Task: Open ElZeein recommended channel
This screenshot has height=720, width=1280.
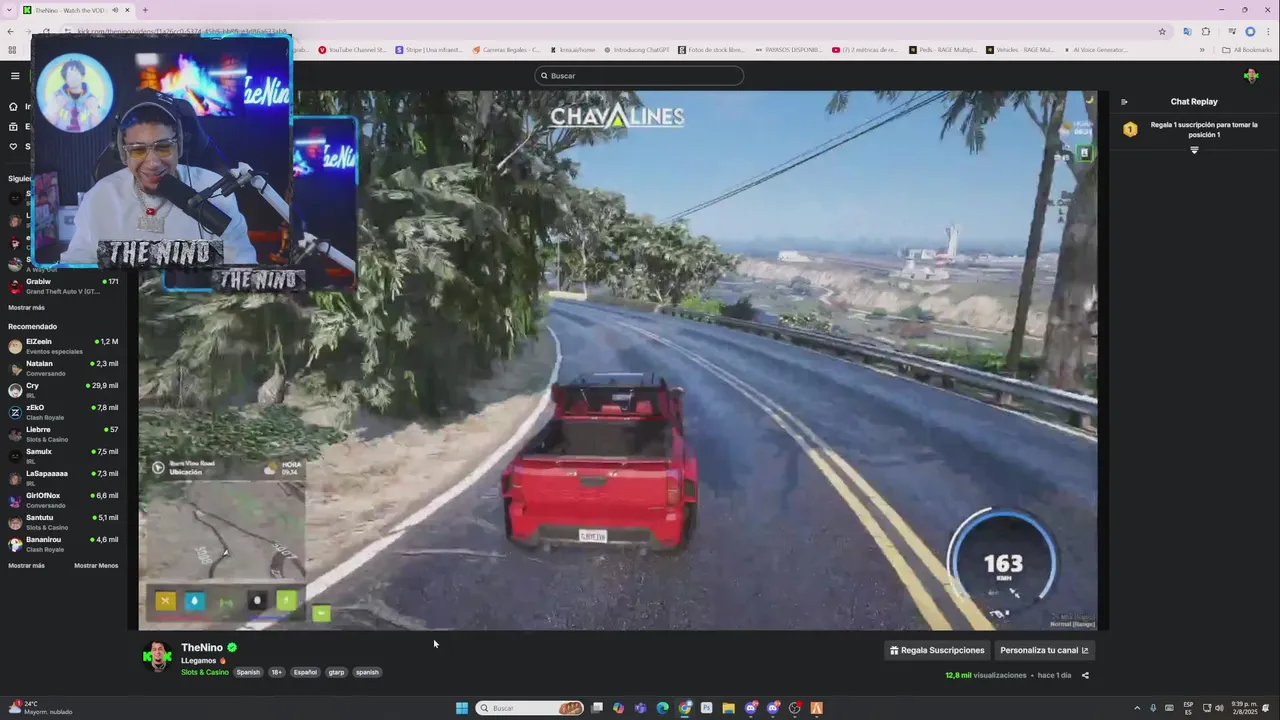Action: 63,346
